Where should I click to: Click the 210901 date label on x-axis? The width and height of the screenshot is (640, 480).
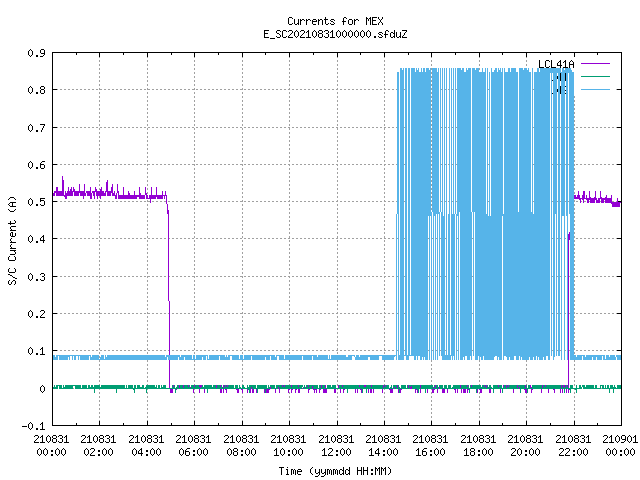pyautogui.click(x=620, y=439)
